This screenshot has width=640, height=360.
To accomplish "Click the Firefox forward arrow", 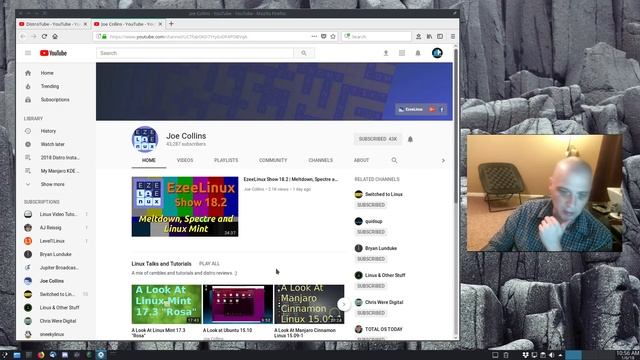I will pyautogui.click(x=33, y=36).
